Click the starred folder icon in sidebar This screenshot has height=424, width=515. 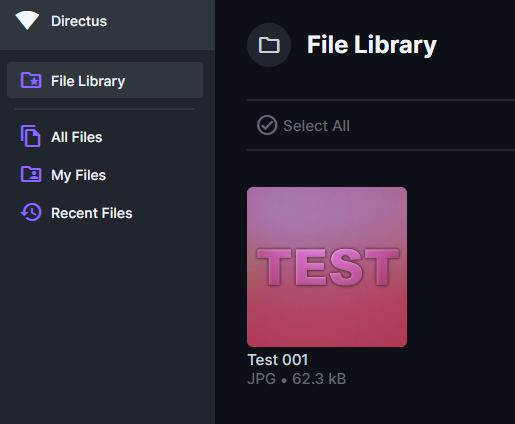click(x=31, y=80)
